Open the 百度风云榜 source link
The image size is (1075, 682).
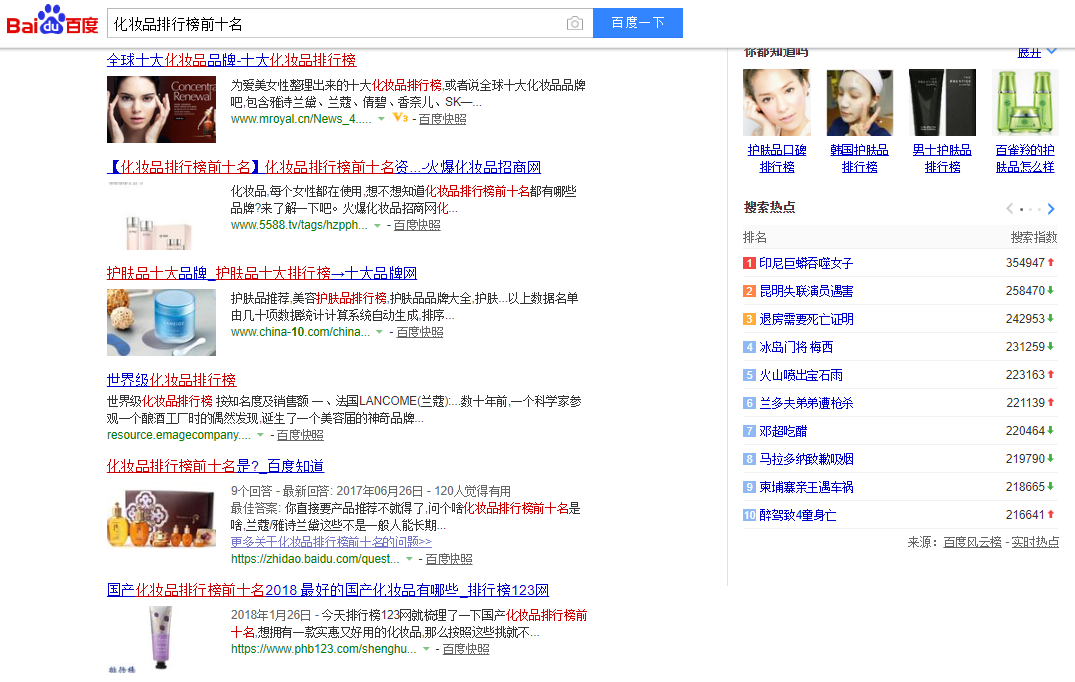(972, 542)
